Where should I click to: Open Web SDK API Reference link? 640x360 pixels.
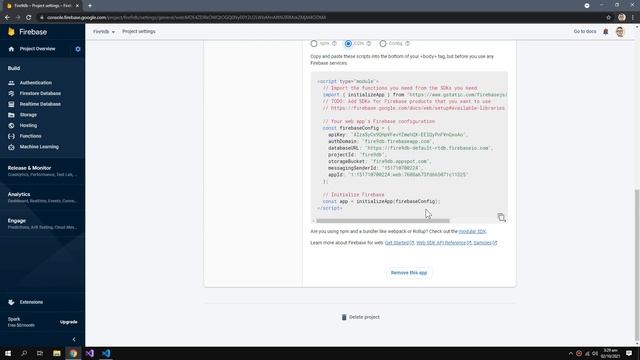(444, 243)
